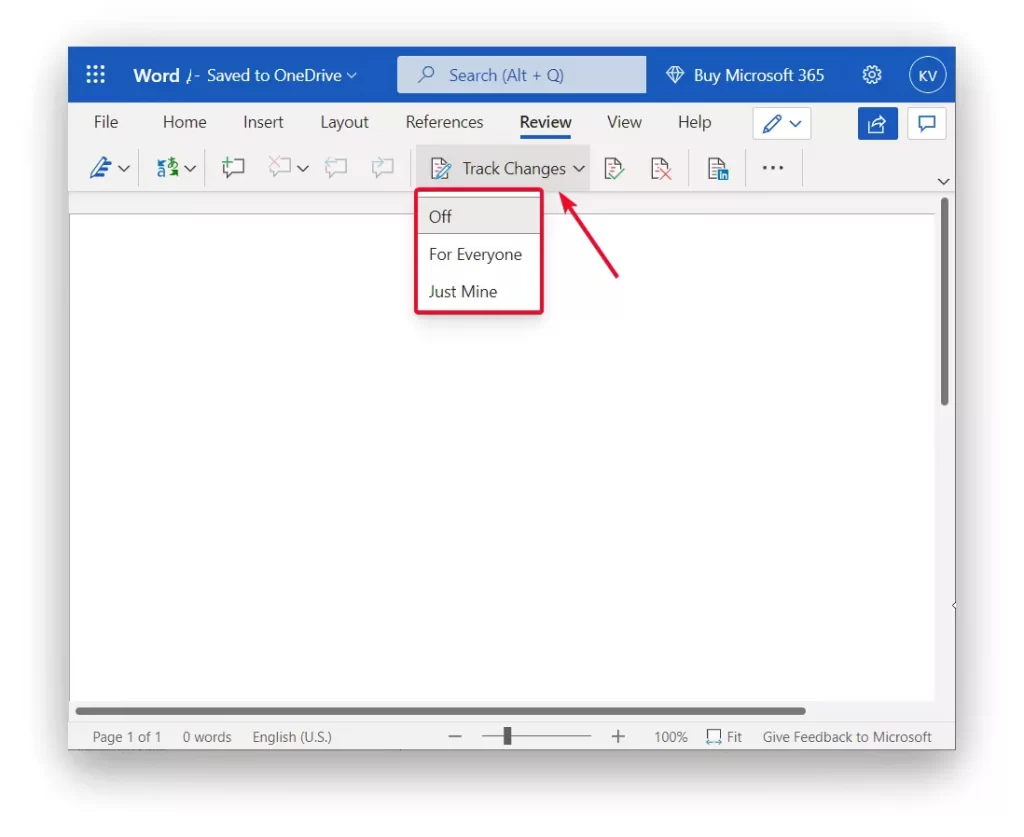Expand the Saved to OneDrive chevron
This screenshot has height=837, width=1024.
(352, 75)
